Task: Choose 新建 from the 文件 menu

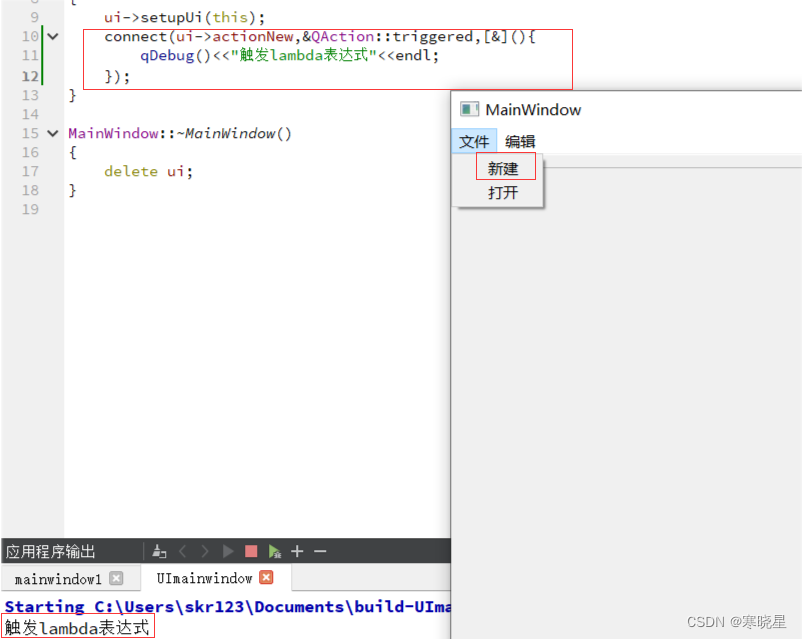Action: (x=503, y=168)
